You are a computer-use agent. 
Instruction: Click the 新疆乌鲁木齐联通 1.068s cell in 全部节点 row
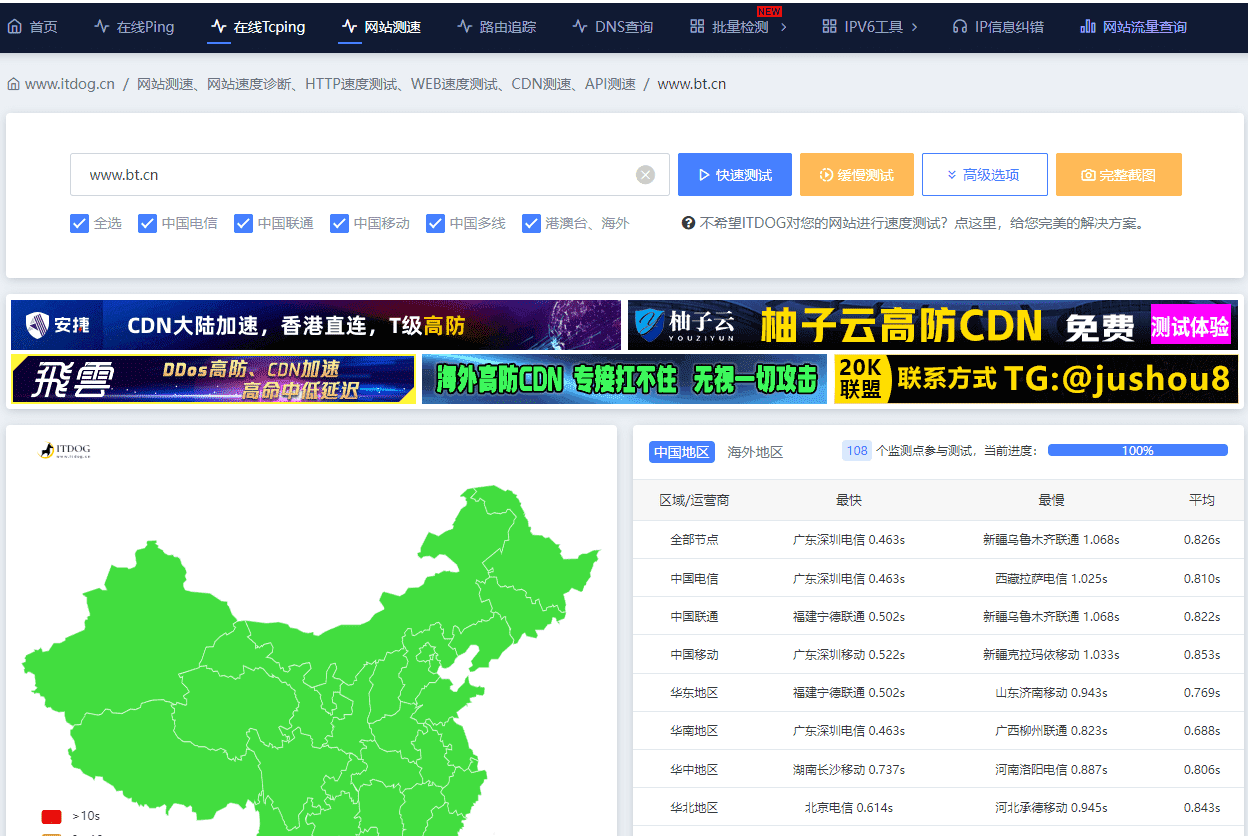coord(1051,540)
